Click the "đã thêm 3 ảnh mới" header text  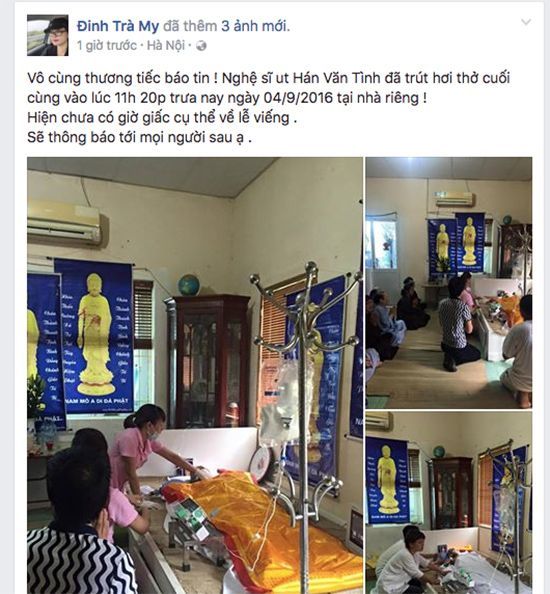(226, 26)
